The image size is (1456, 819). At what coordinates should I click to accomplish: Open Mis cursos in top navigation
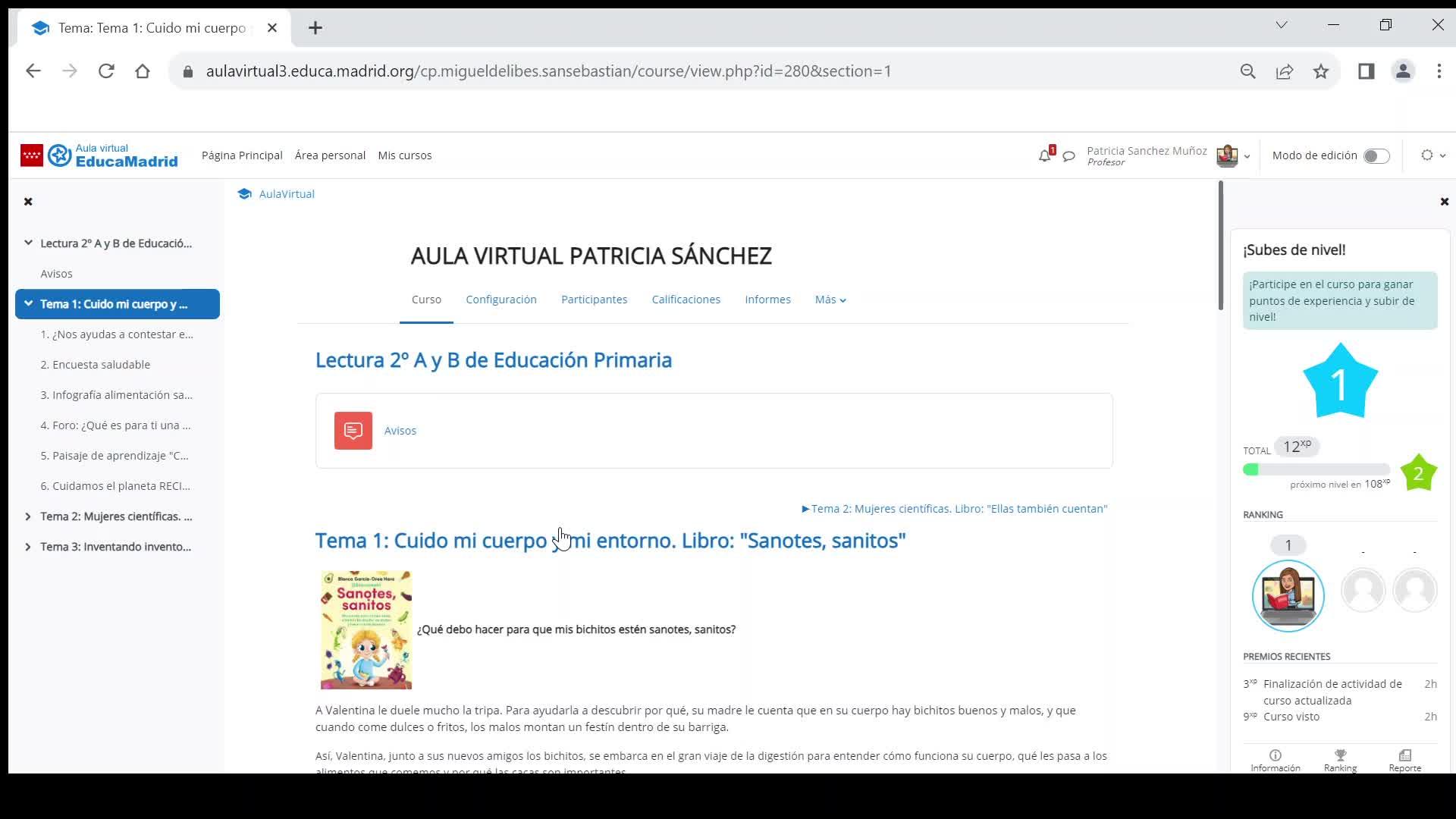(x=405, y=155)
